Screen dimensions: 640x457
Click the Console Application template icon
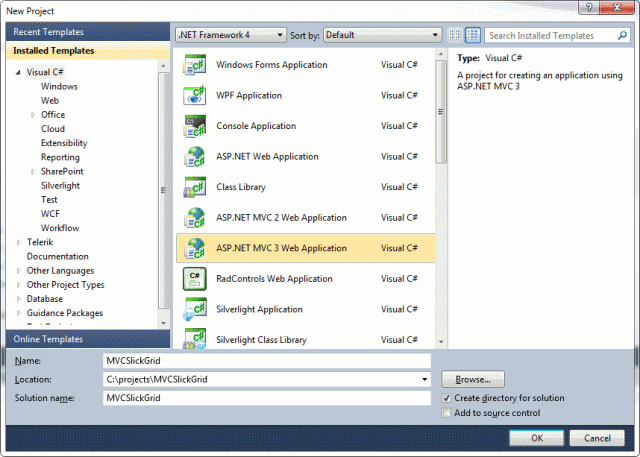[195, 126]
